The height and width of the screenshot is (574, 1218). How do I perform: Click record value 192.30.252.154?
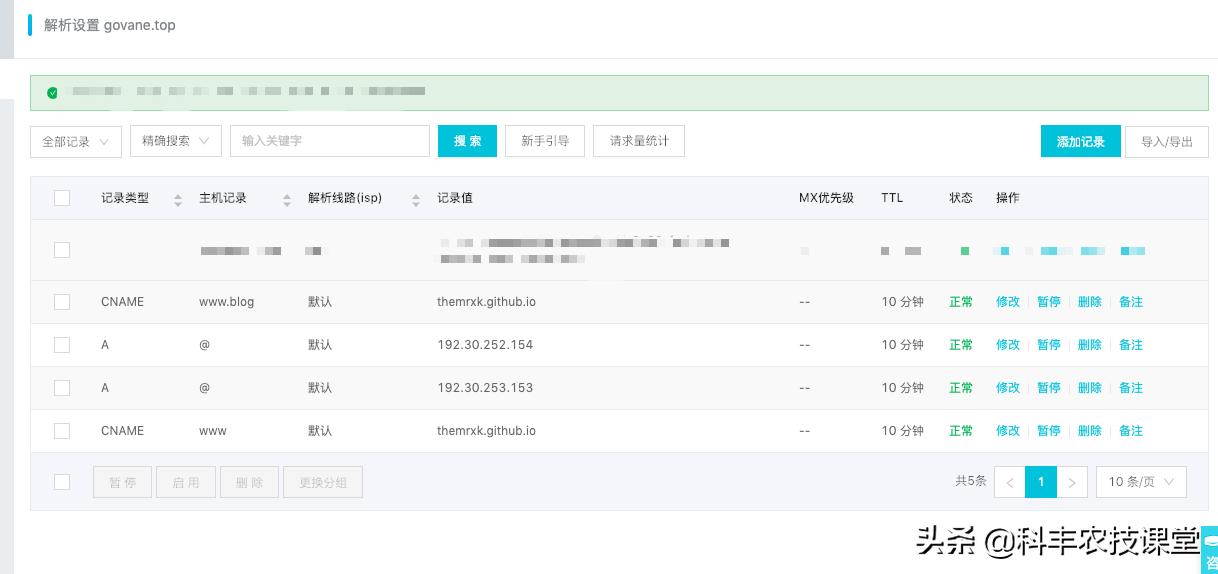coord(485,345)
